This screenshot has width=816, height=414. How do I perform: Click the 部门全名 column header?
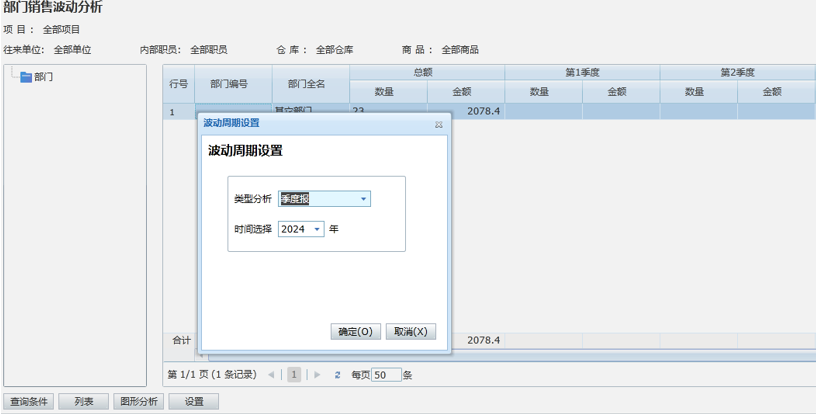pos(306,84)
